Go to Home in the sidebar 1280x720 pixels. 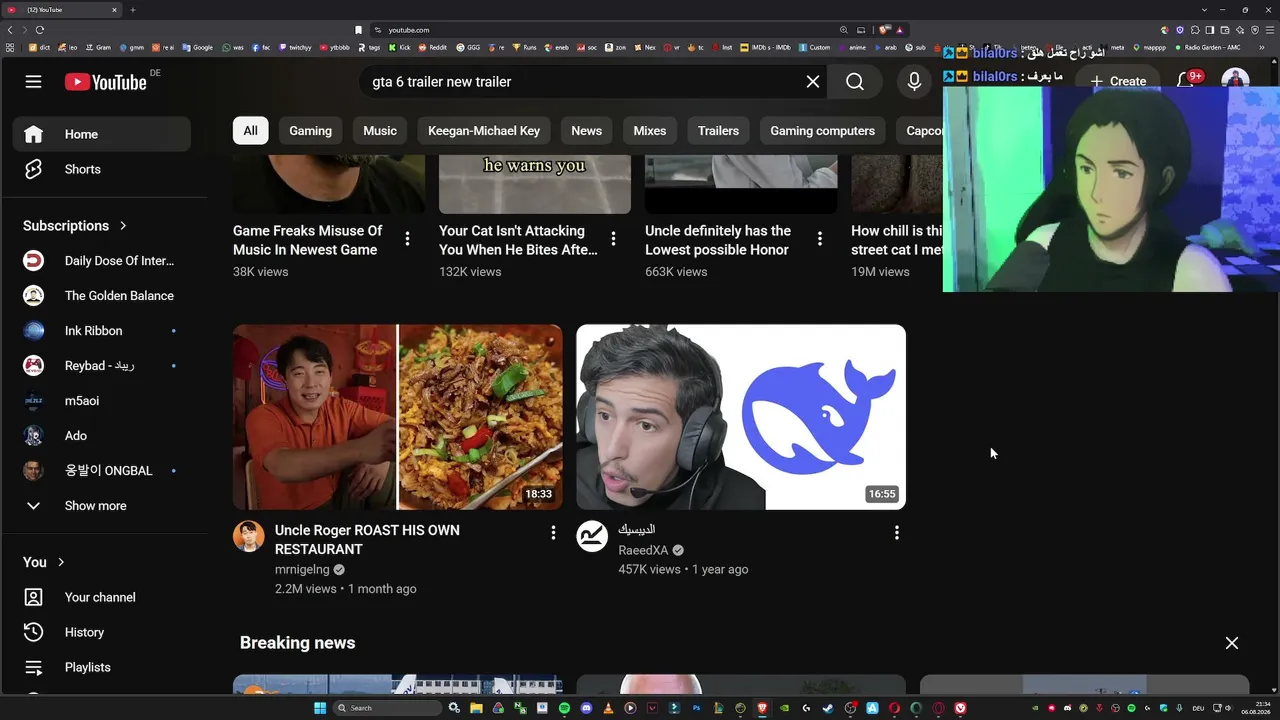tap(102, 134)
